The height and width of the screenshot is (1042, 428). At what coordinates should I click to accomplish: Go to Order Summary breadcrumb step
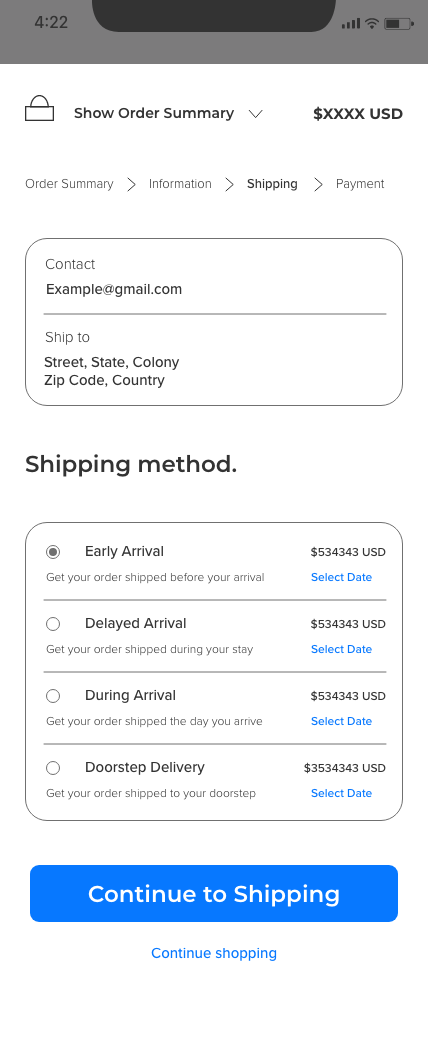click(69, 184)
